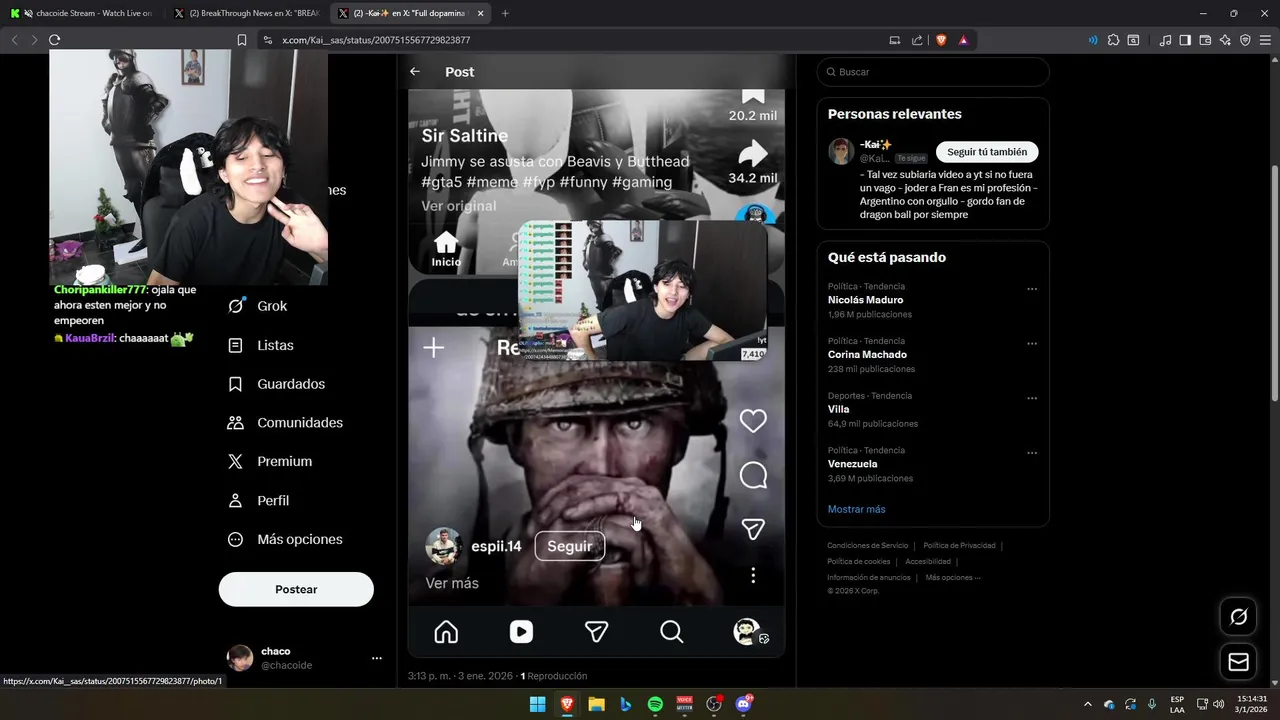This screenshot has width=1280, height=720.
Task: Open a new browser tab
Action: click(x=505, y=13)
